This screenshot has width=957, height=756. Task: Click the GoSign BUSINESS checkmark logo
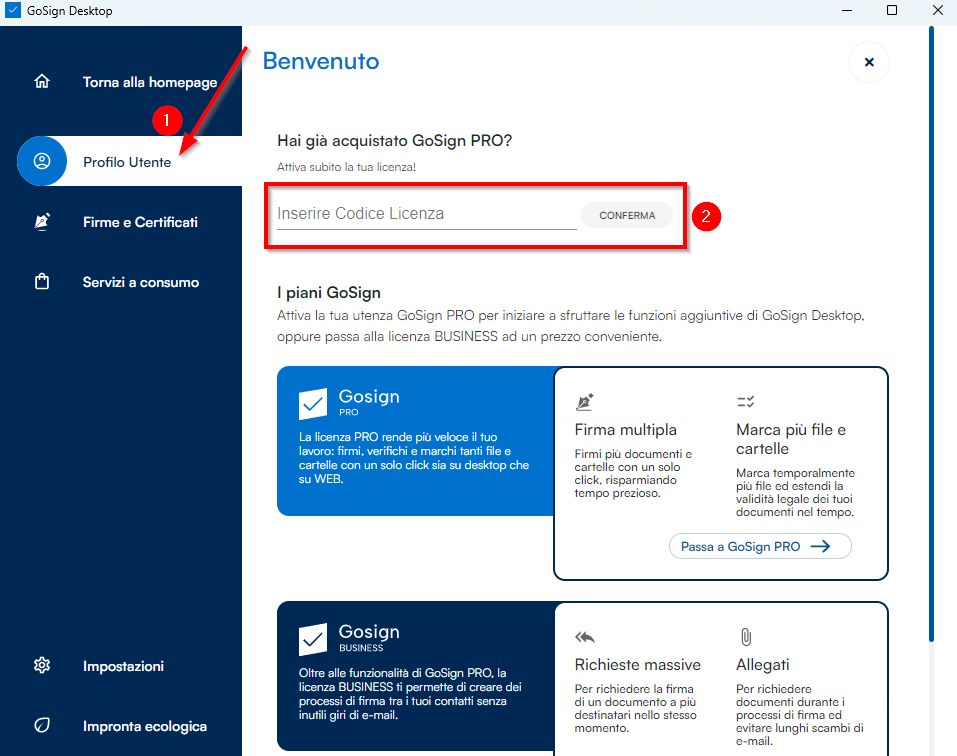313,638
